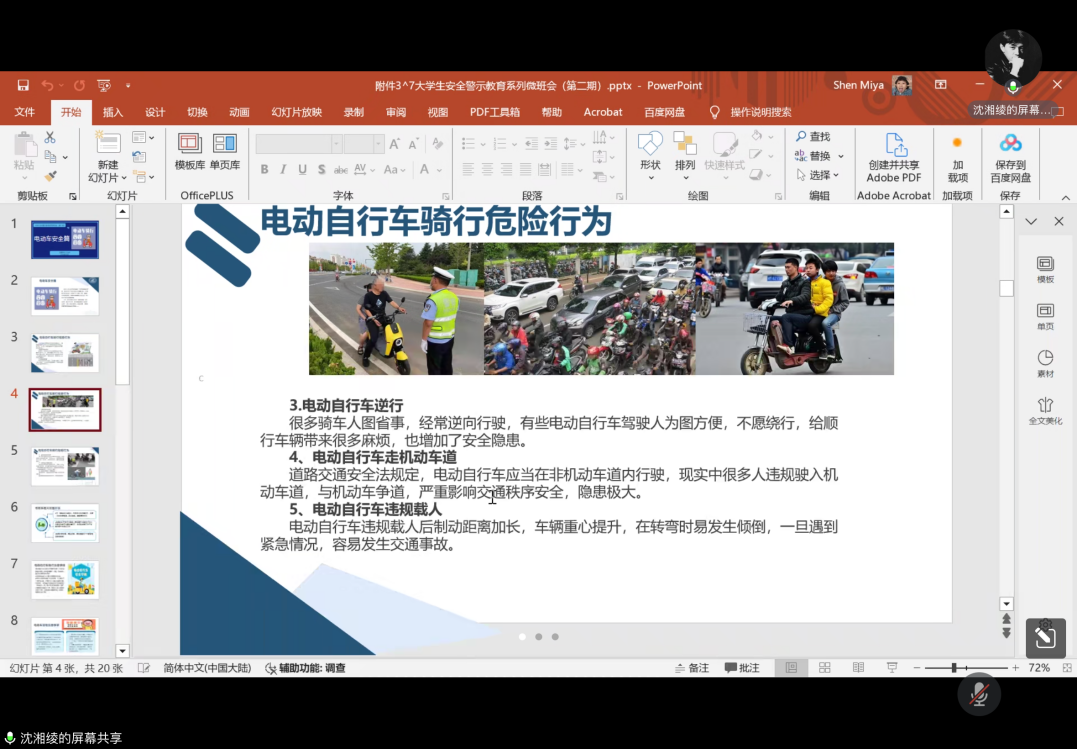The height and width of the screenshot is (749, 1077).
Task: Open the 模板库 template library
Action: tap(189, 151)
